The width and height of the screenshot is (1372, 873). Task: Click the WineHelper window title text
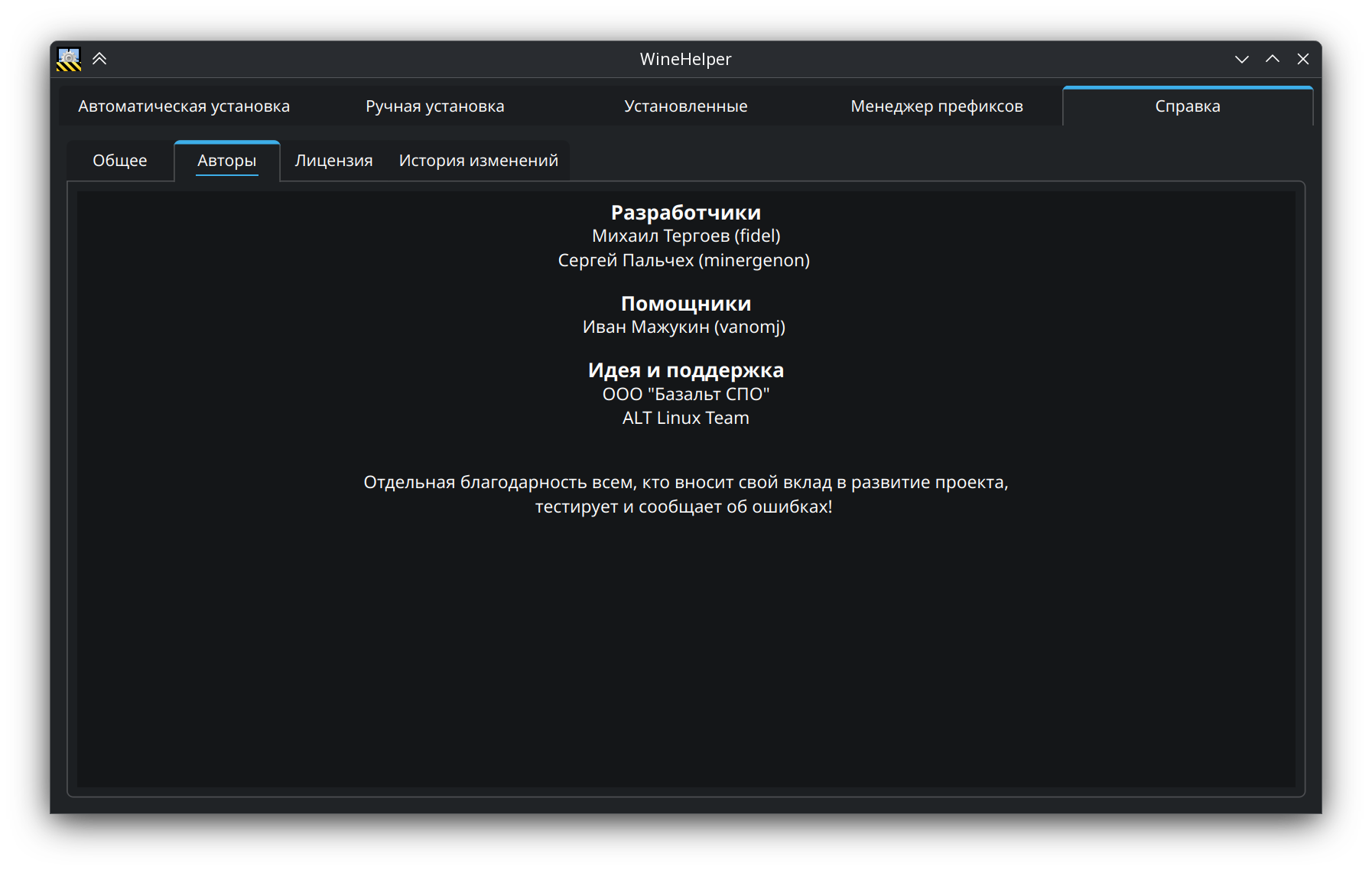[x=685, y=59]
